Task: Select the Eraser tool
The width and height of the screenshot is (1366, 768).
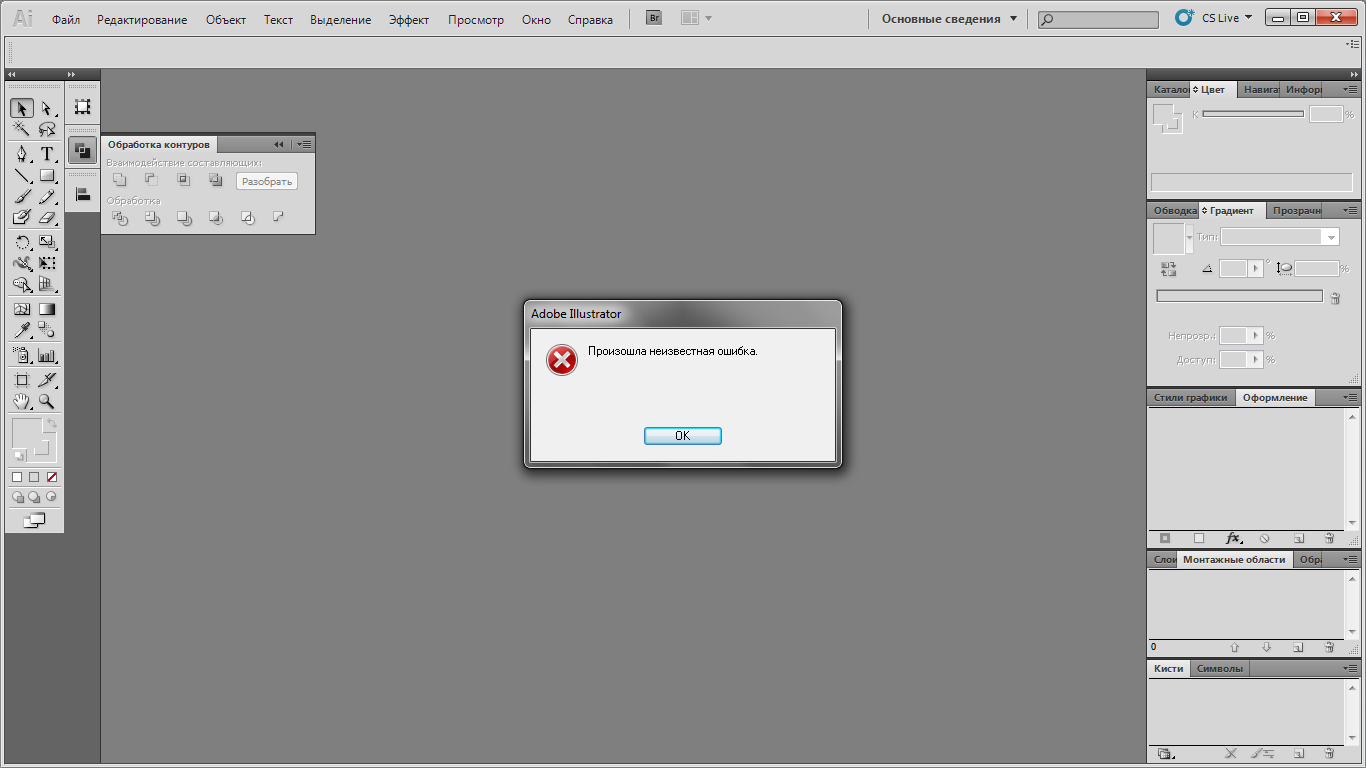Action: pos(47,217)
